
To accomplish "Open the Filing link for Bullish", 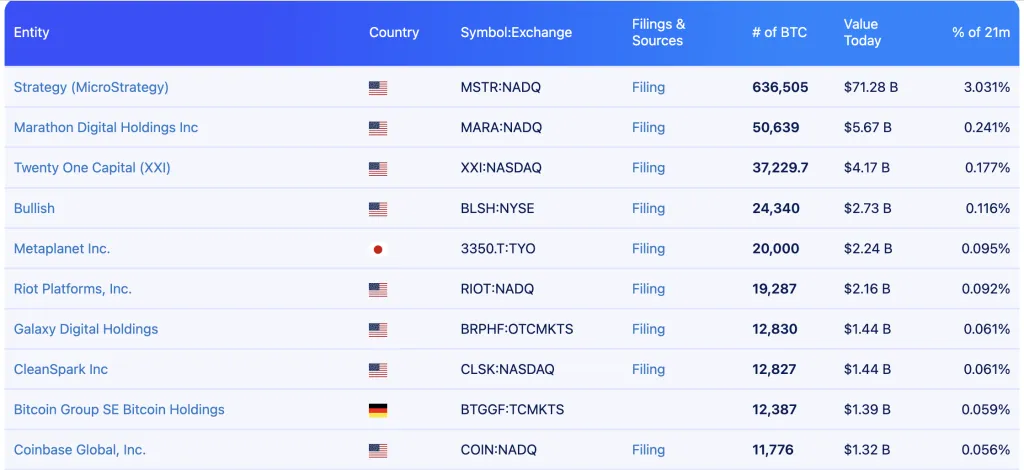I will click(x=648, y=208).
